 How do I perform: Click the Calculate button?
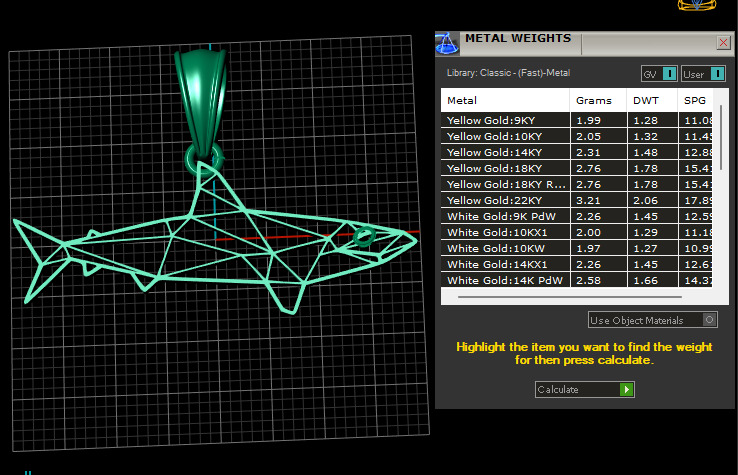pos(585,389)
